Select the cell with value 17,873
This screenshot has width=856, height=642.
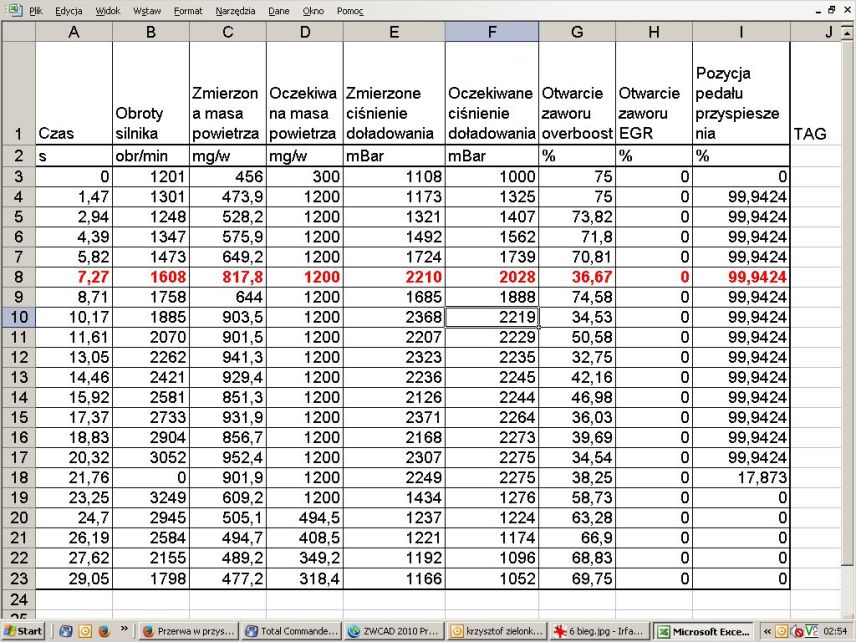coord(741,478)
